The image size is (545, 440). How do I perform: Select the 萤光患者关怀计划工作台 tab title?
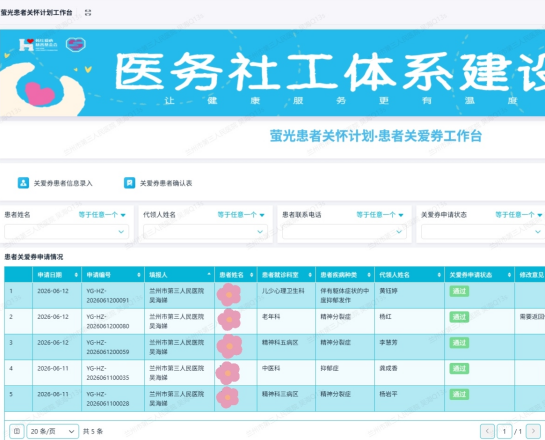click(36, 13)
